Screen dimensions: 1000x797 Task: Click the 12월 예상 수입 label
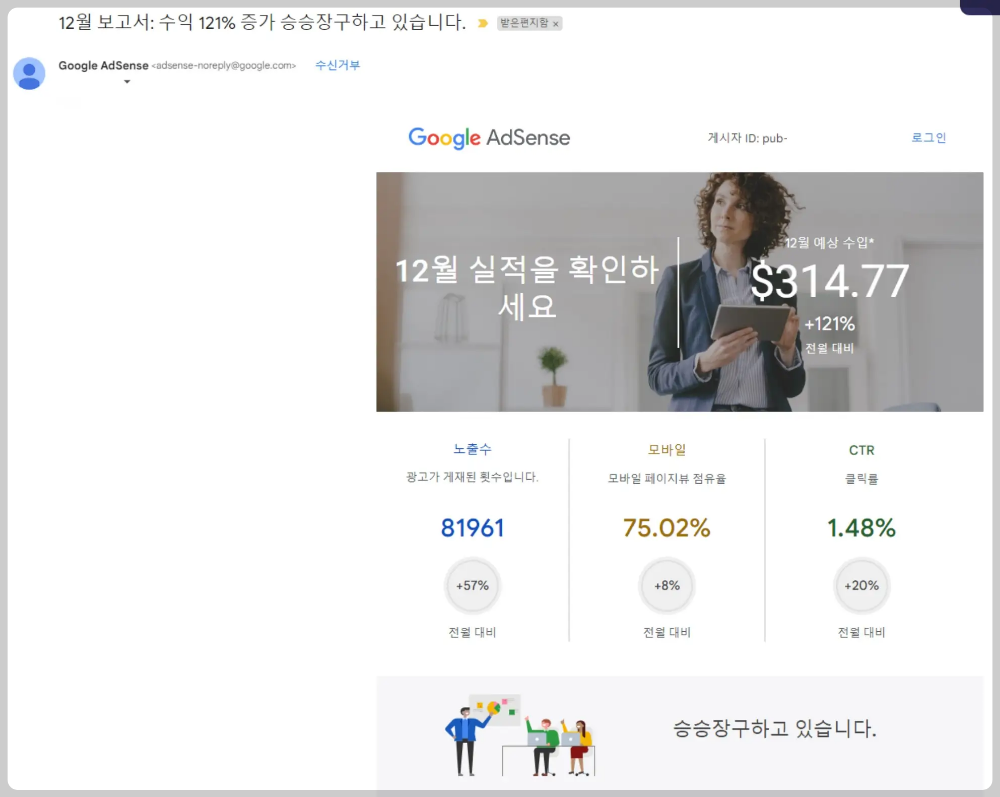(x=829, y=242)
